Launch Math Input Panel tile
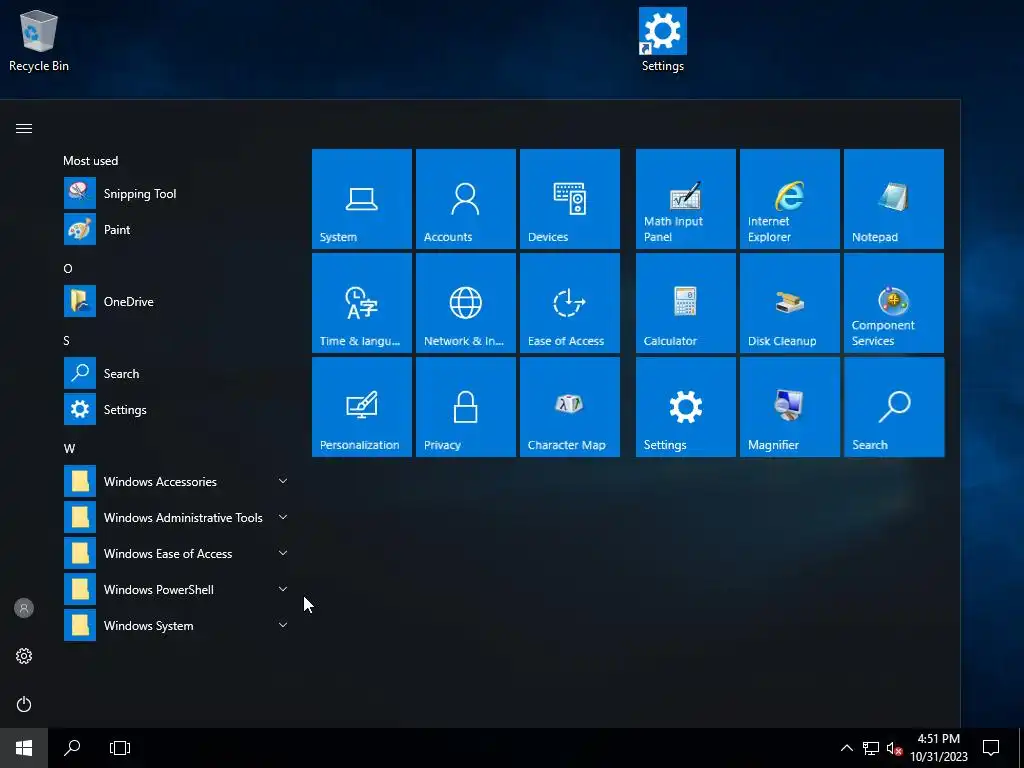This screenshot has width=1024, height=768. (x=686, y=199)
